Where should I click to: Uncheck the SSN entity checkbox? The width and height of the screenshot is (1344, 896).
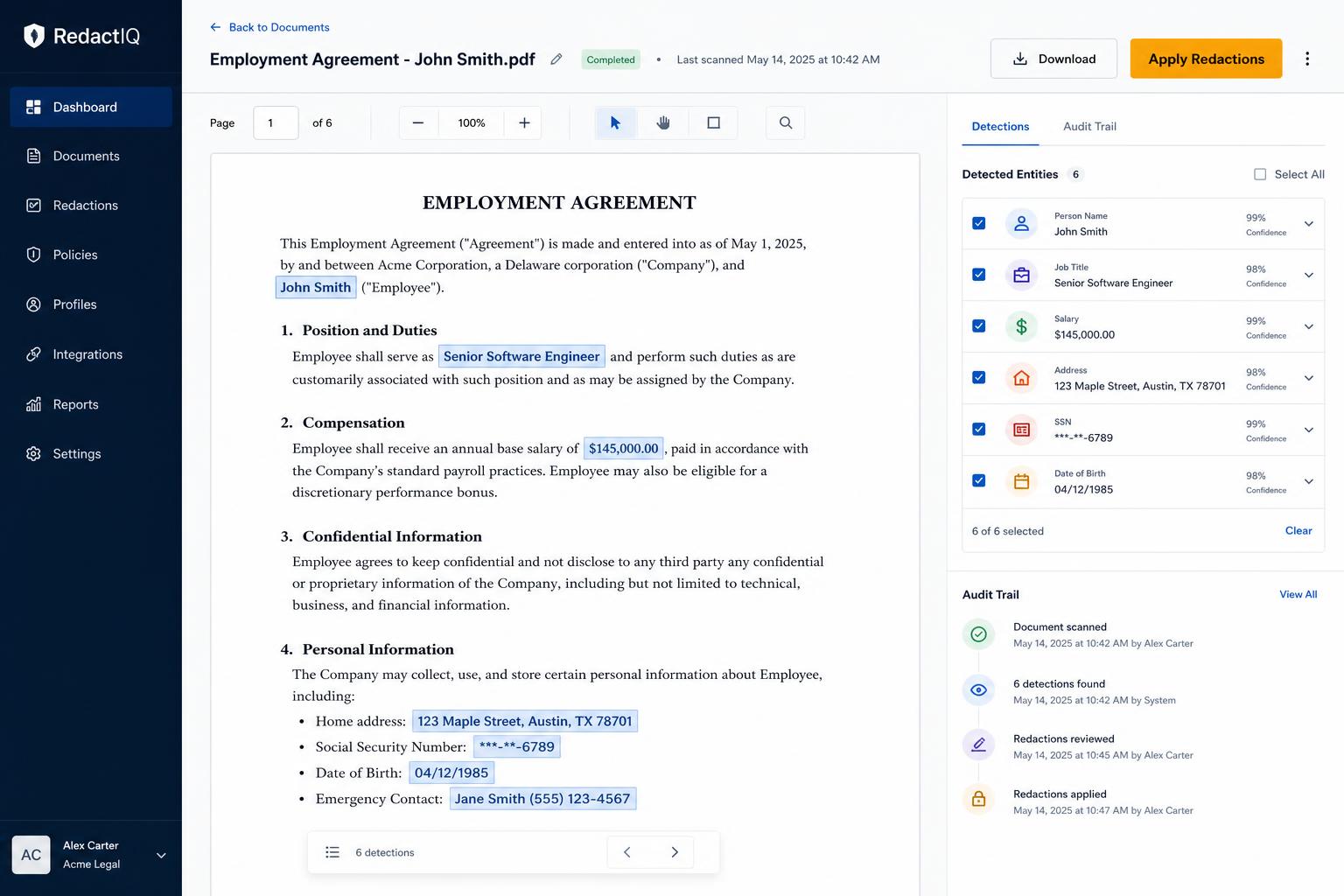click(x=979, y=430)
